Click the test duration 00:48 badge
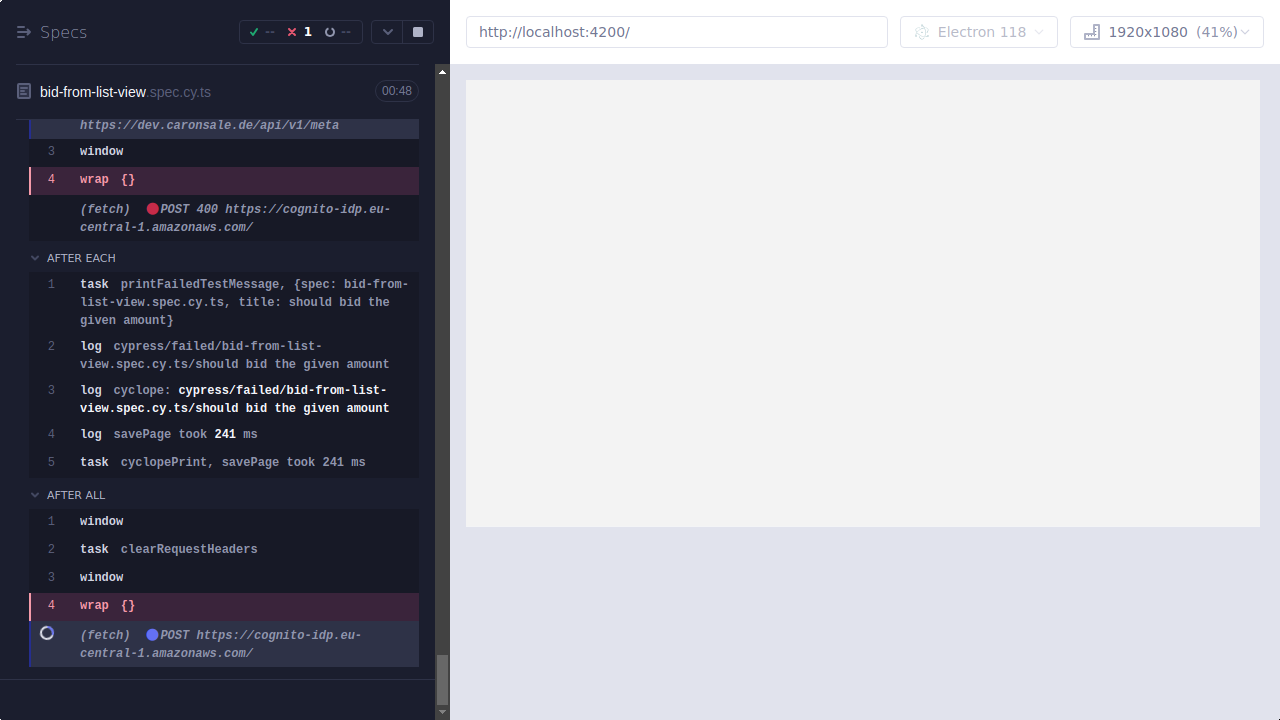The width and height of the screenshot is (1280, 720). tap(396, 90)
